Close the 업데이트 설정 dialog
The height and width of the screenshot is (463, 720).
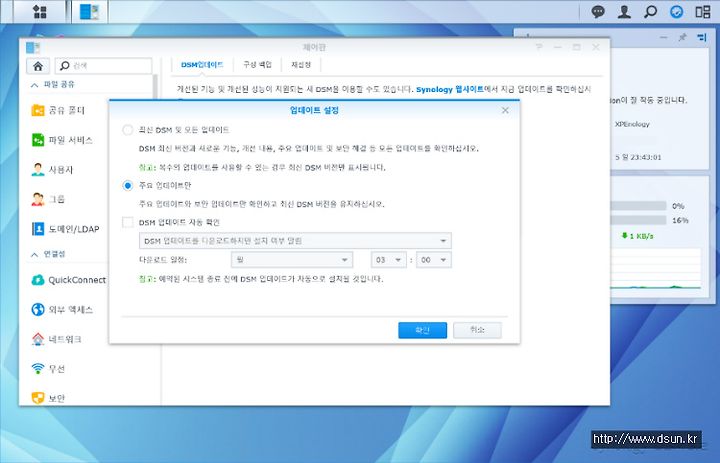point(505,110)
